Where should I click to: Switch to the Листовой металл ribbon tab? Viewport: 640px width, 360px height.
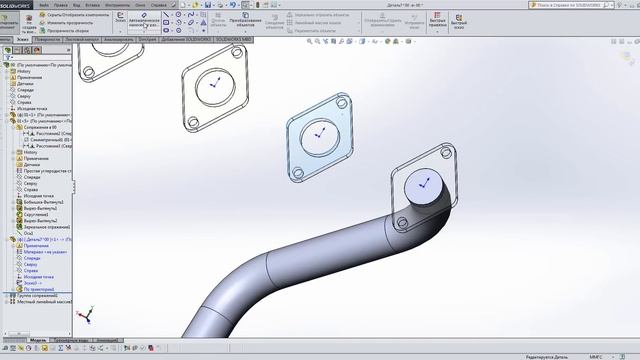pyautogui.click(x=82, y=40)
